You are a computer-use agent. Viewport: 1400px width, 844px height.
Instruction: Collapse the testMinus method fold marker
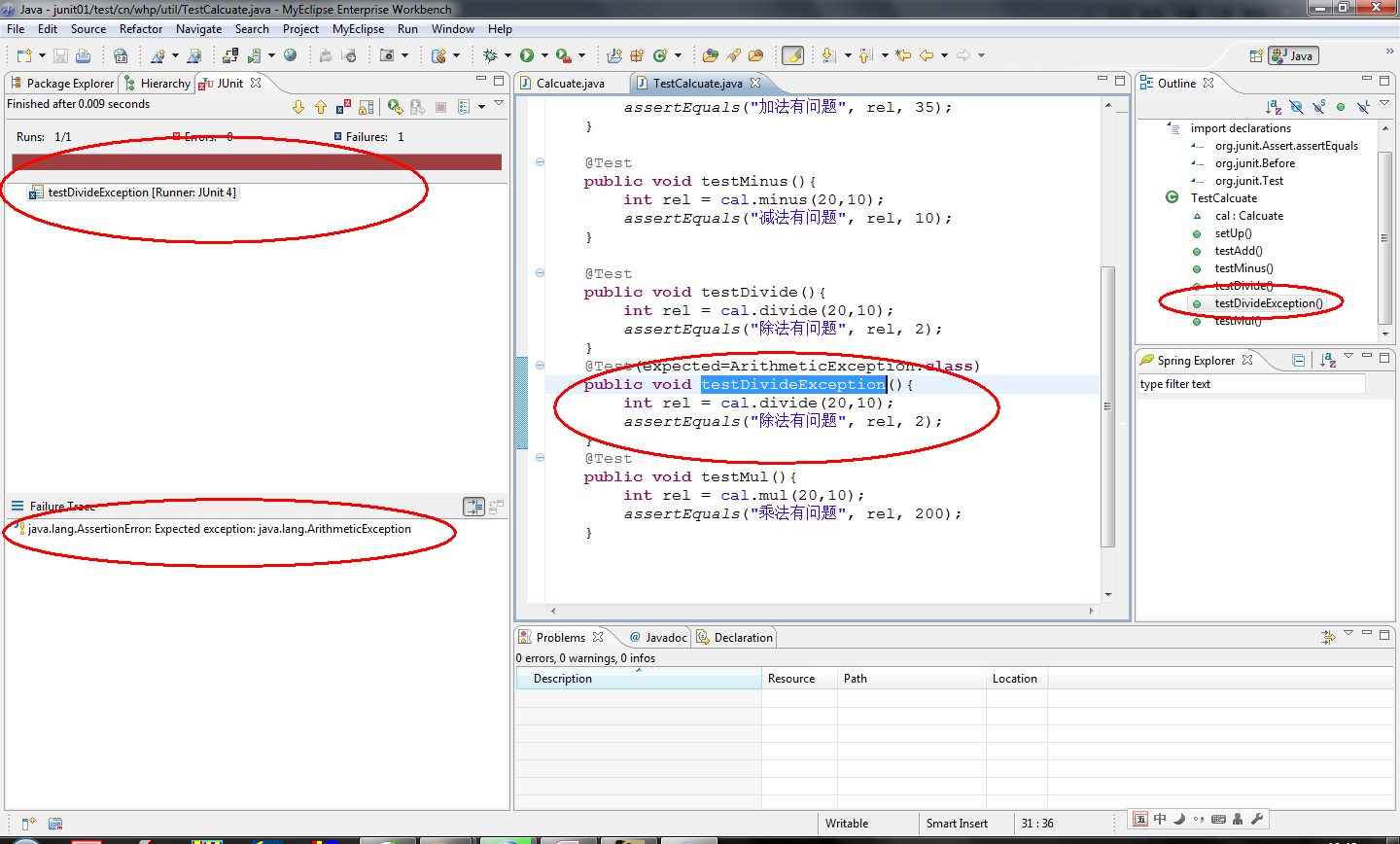point(540,162)
